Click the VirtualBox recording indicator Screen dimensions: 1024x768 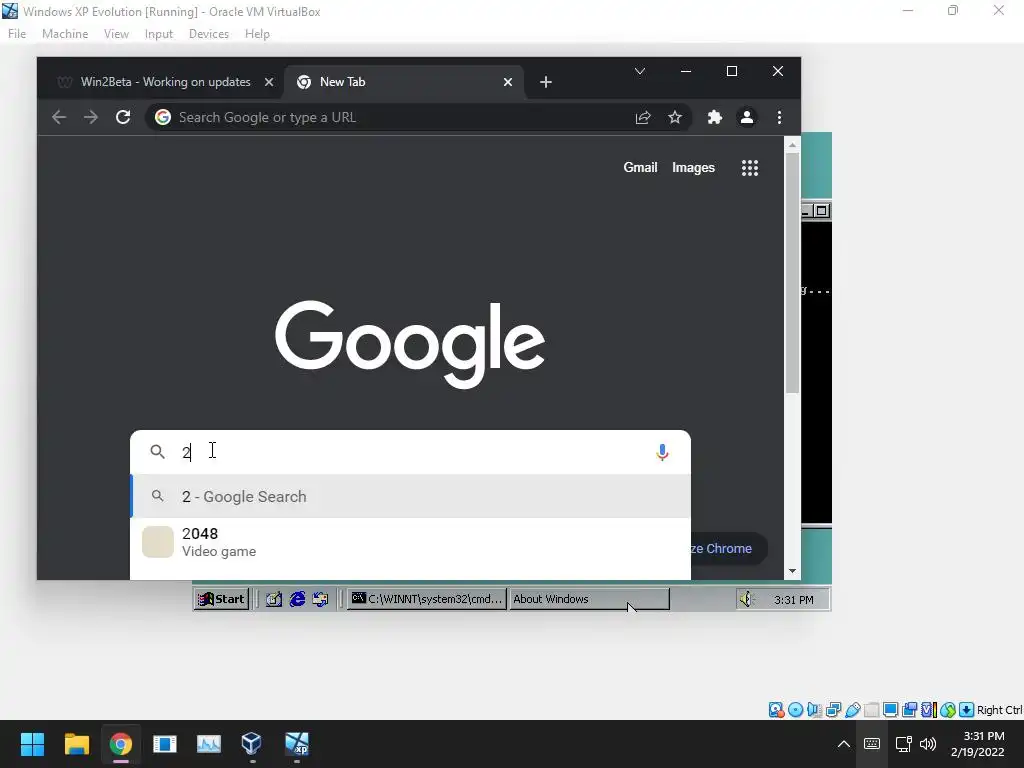(909, 710)
